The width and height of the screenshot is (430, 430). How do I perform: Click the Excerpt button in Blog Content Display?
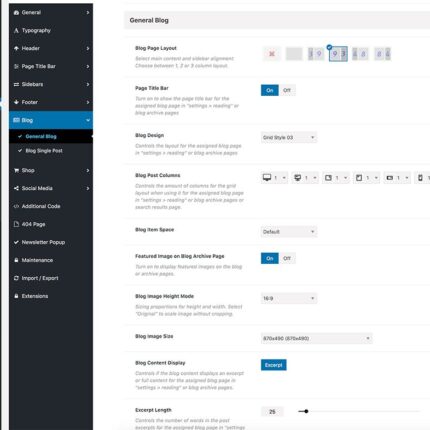click(x=273, y=365)
